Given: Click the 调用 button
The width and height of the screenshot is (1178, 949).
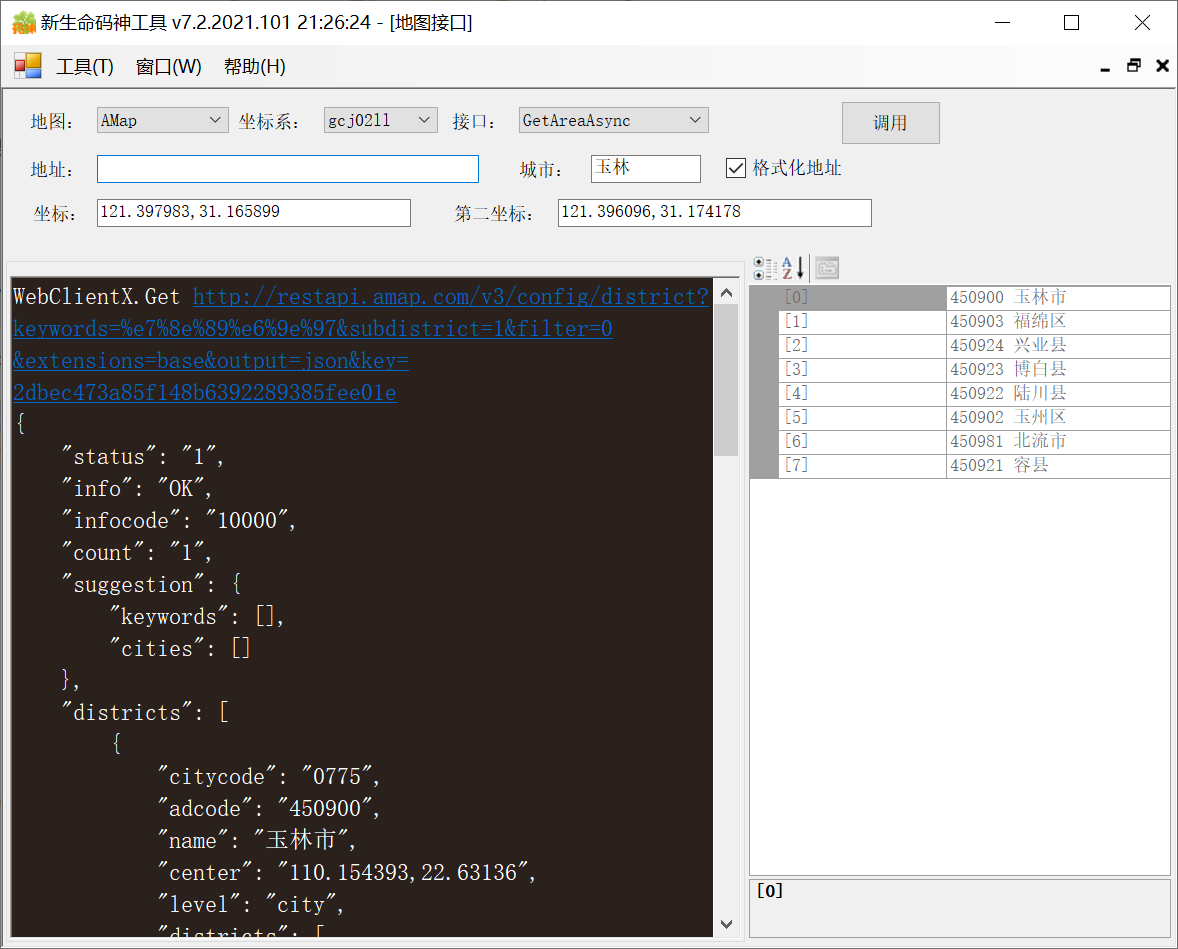Looking at the screenshot, I should [x=890, y=122].
